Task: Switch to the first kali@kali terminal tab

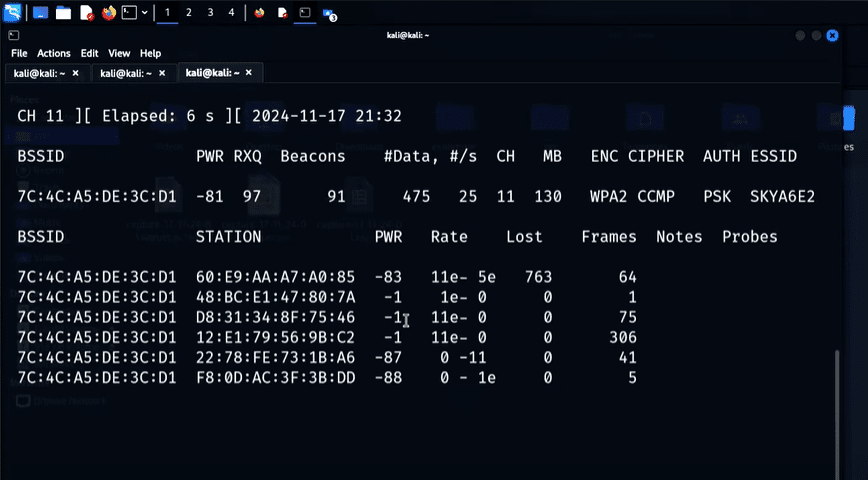Action: 40,73
